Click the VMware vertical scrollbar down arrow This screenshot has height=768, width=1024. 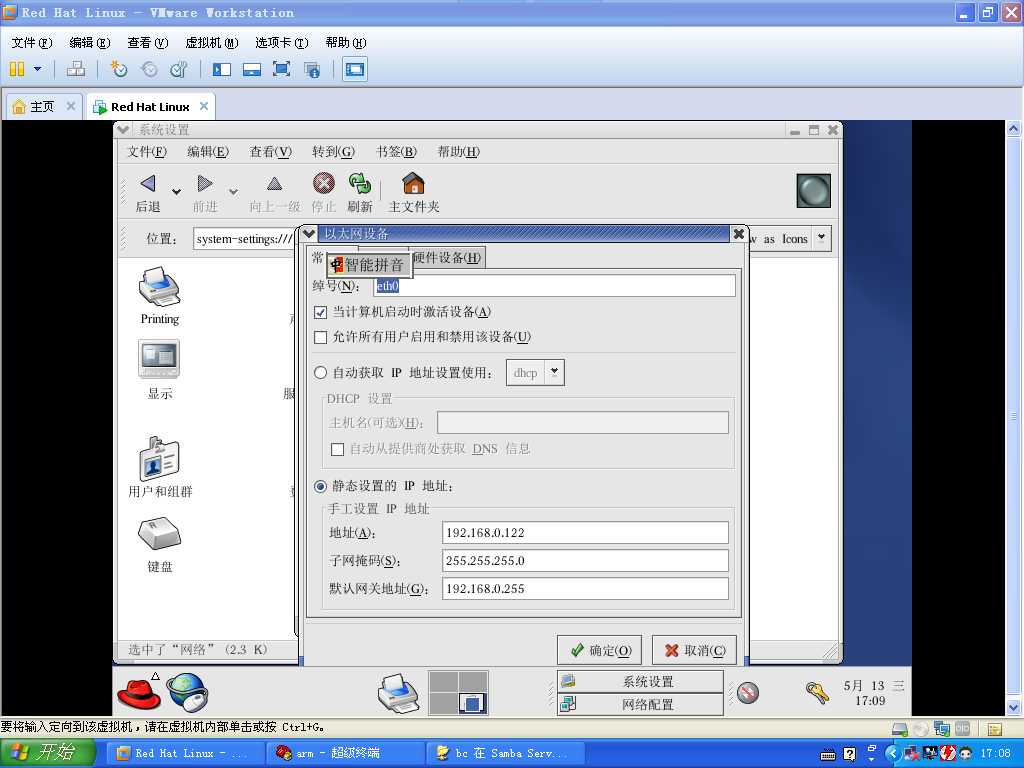coord(1014,707)
